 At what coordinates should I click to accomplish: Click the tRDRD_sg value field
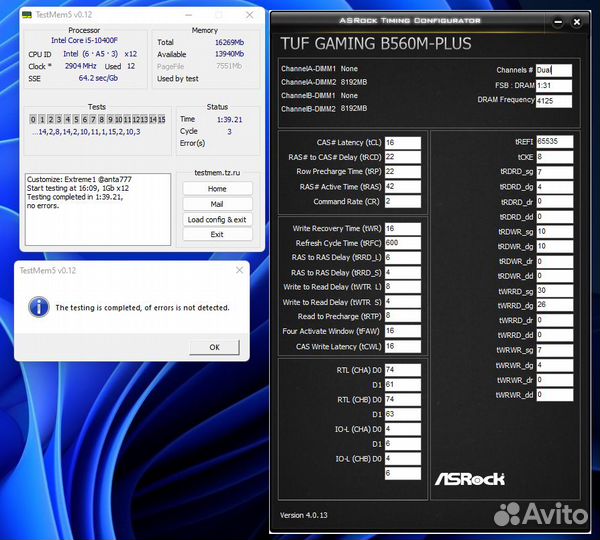pyautogui.click(x=554, y=172)
